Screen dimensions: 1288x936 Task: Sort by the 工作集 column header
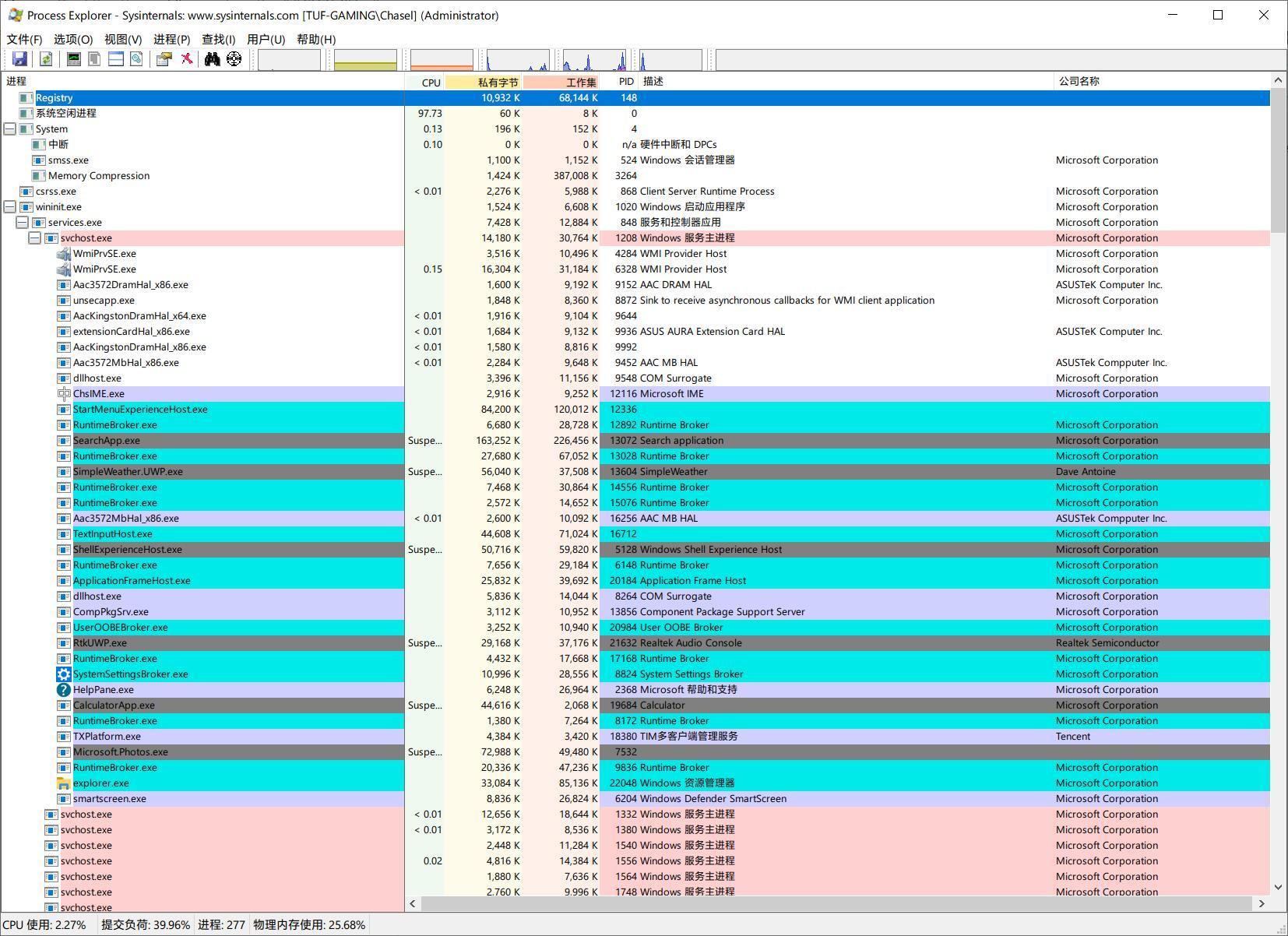point(561,82)
